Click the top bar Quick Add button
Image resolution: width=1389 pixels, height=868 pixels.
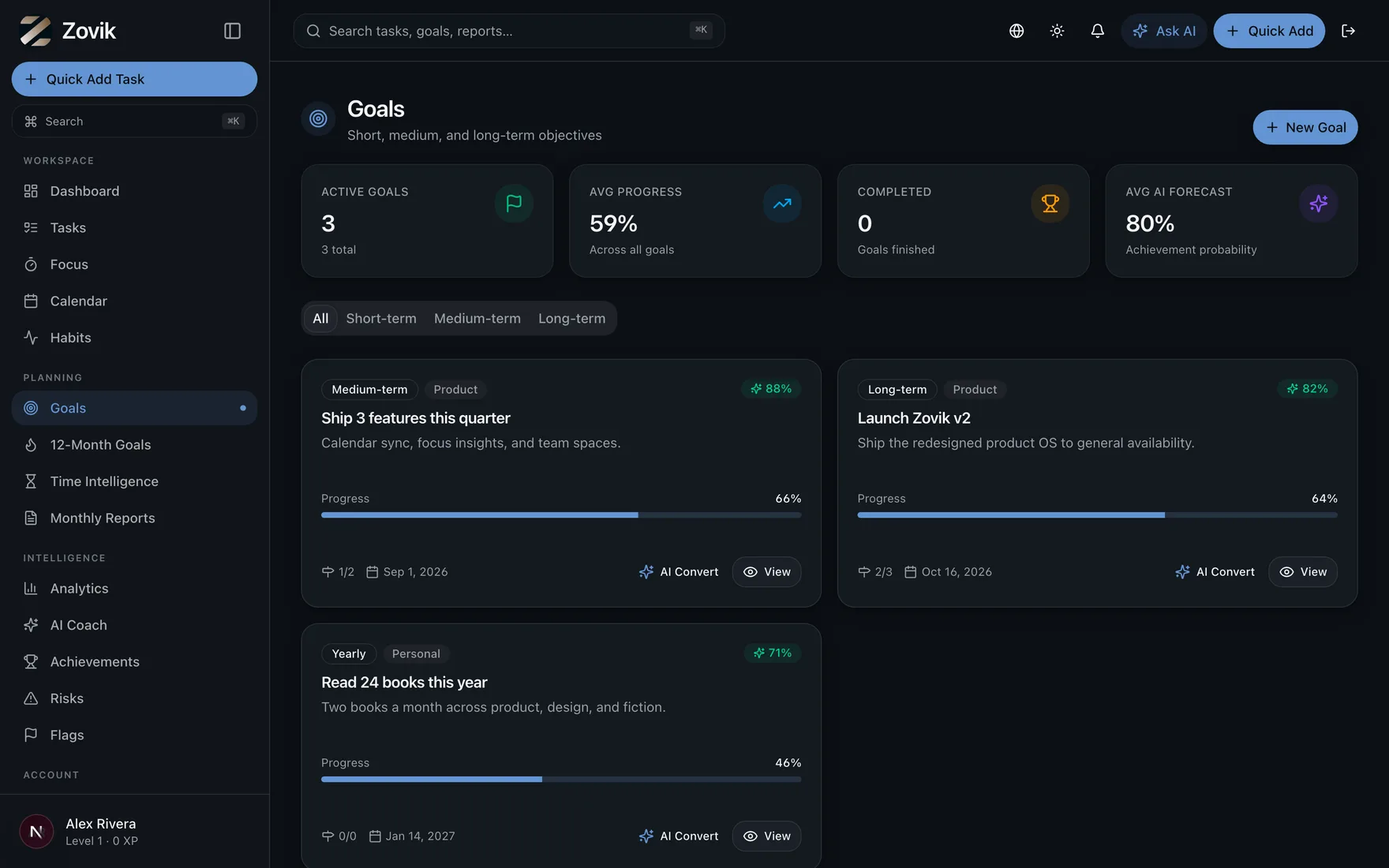coord(1269,31)
